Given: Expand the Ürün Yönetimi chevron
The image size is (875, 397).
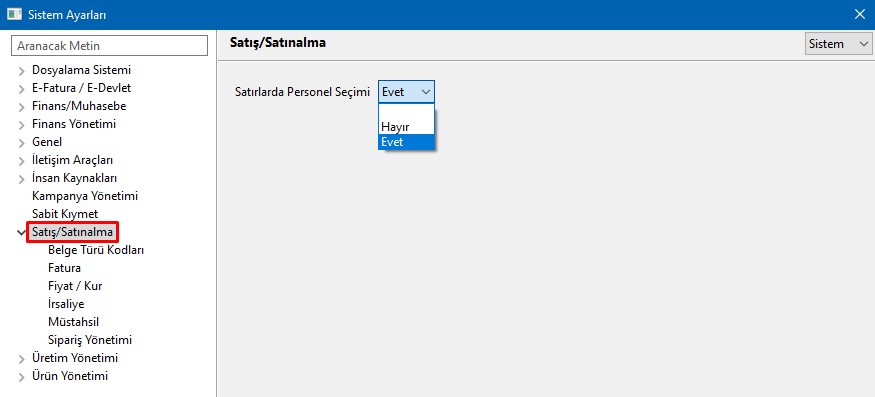Looking at the screenshot, I should tap(22, 377).
